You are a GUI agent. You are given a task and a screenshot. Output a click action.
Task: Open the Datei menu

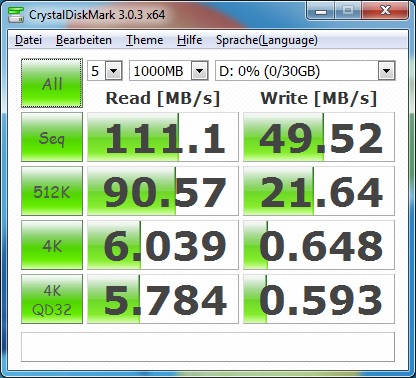(x=28, y=40)
